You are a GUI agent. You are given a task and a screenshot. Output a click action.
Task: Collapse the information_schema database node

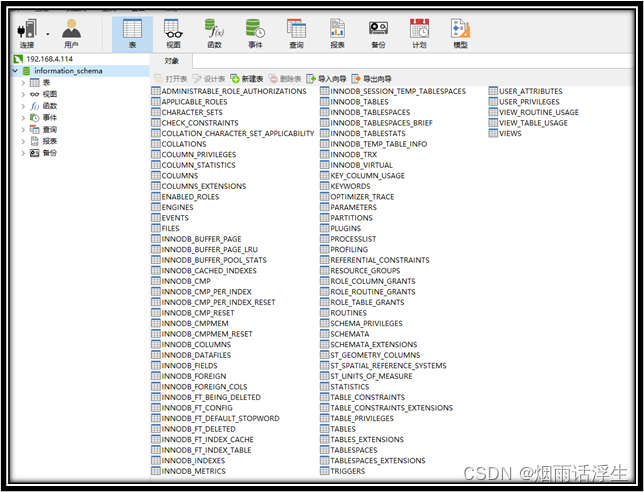15,71
